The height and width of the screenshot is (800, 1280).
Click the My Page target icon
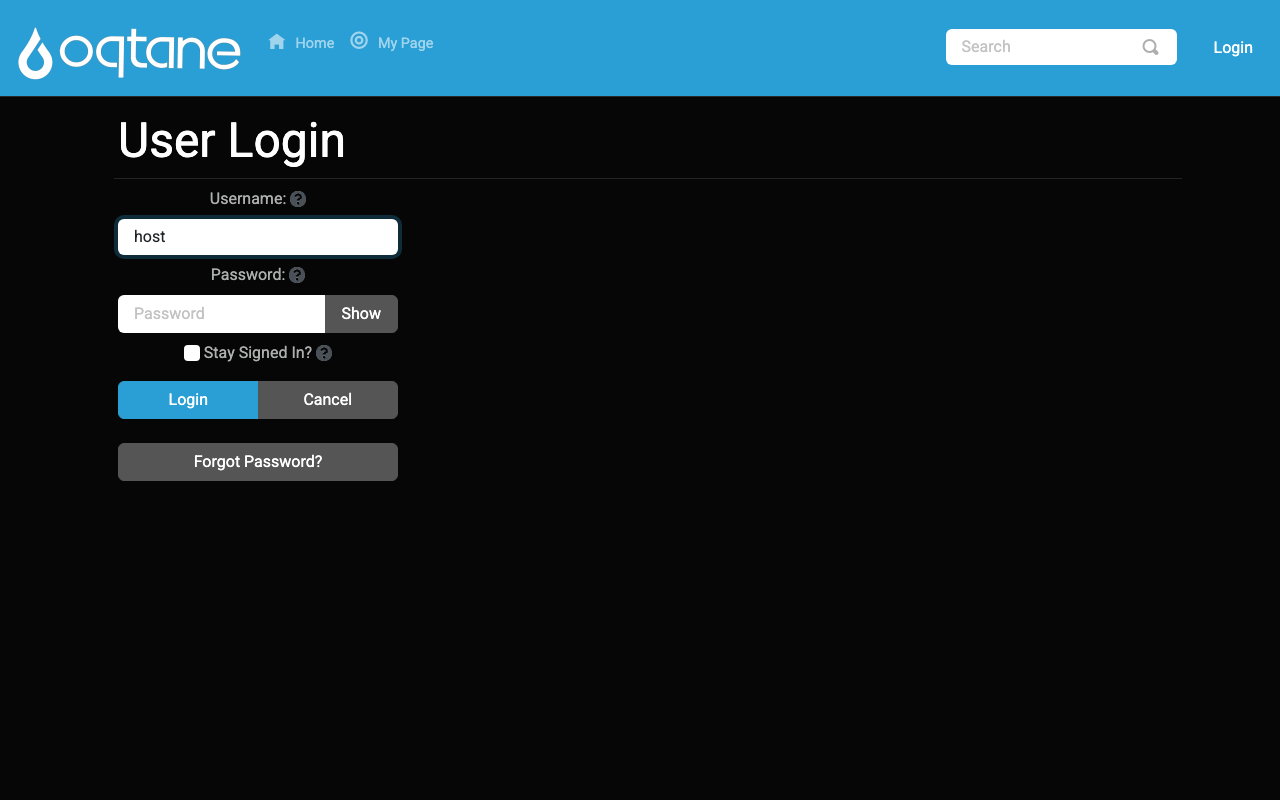pyautogui.click(x=359, y=41)
